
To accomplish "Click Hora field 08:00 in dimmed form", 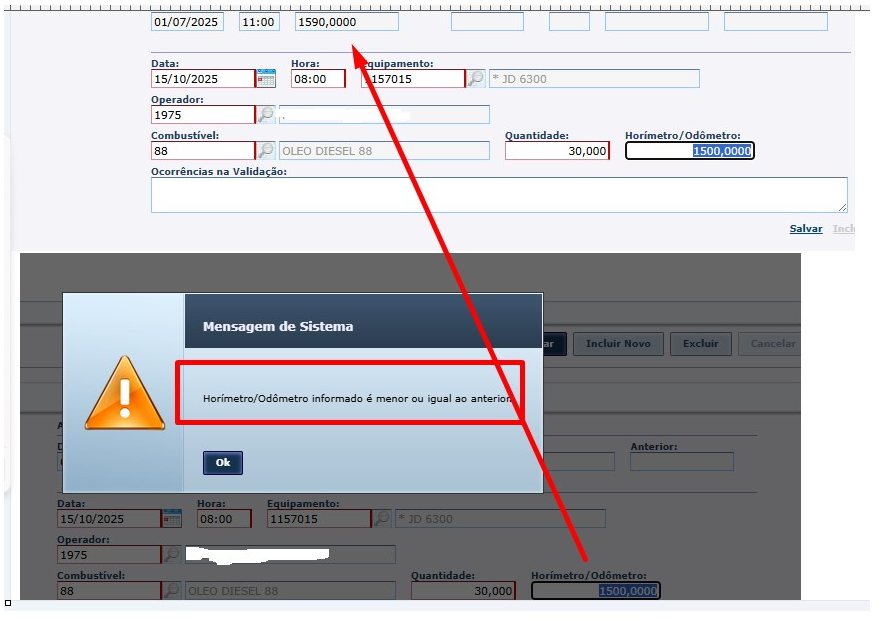I will click(224, 519).
